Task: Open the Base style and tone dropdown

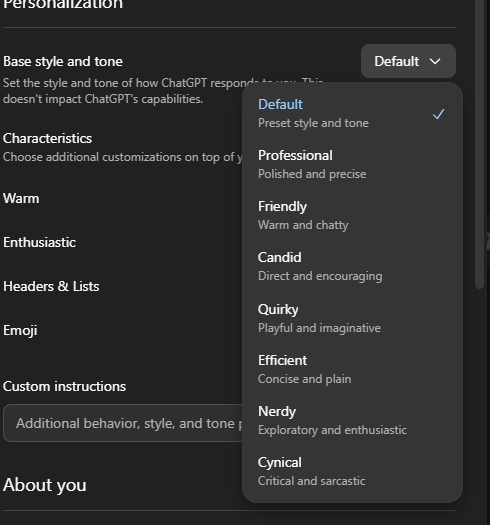Action: click(408, 61)
